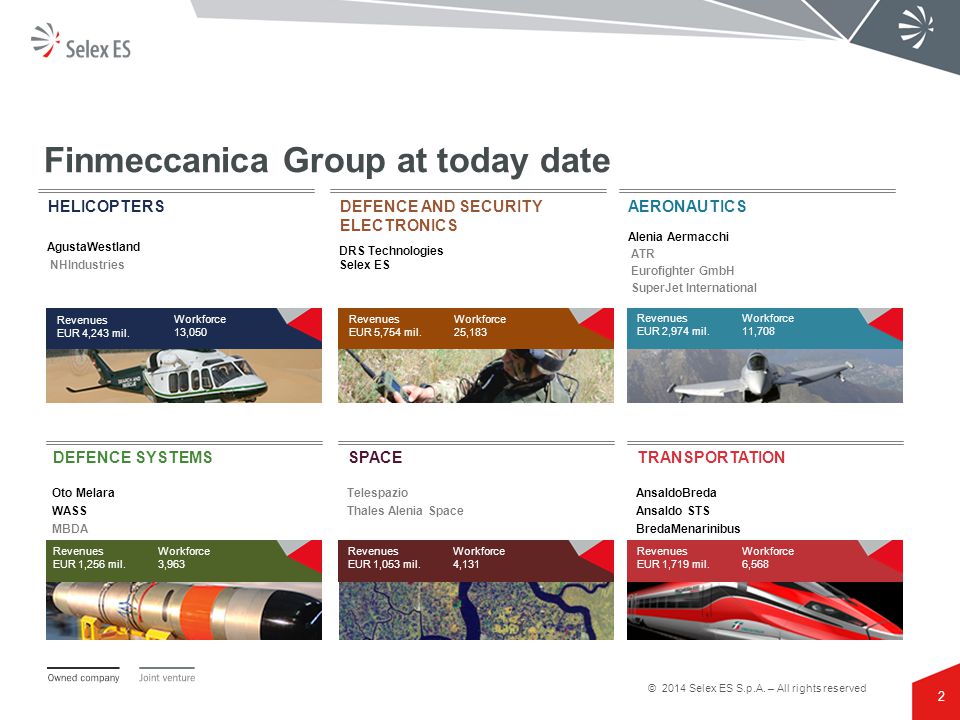The height and width of the screenshot is (720, 960).
Task: Select the torpedo photo under Defence Systems
Action: 184,611
